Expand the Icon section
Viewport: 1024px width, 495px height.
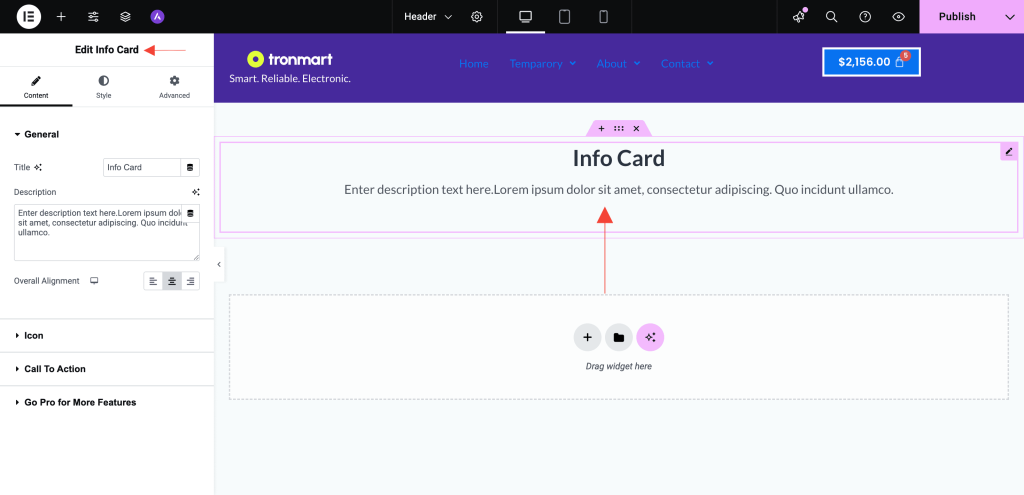point(34,336)
